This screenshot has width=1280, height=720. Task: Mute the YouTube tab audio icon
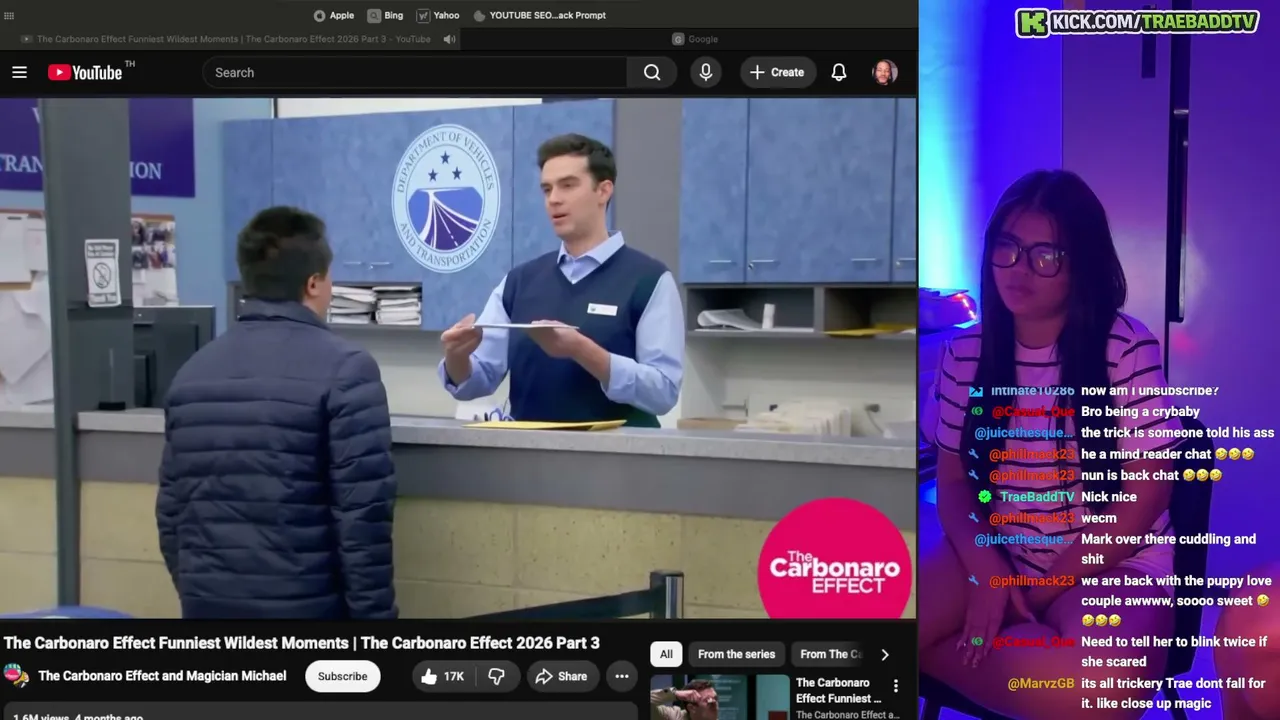click(x=450, y=39)
